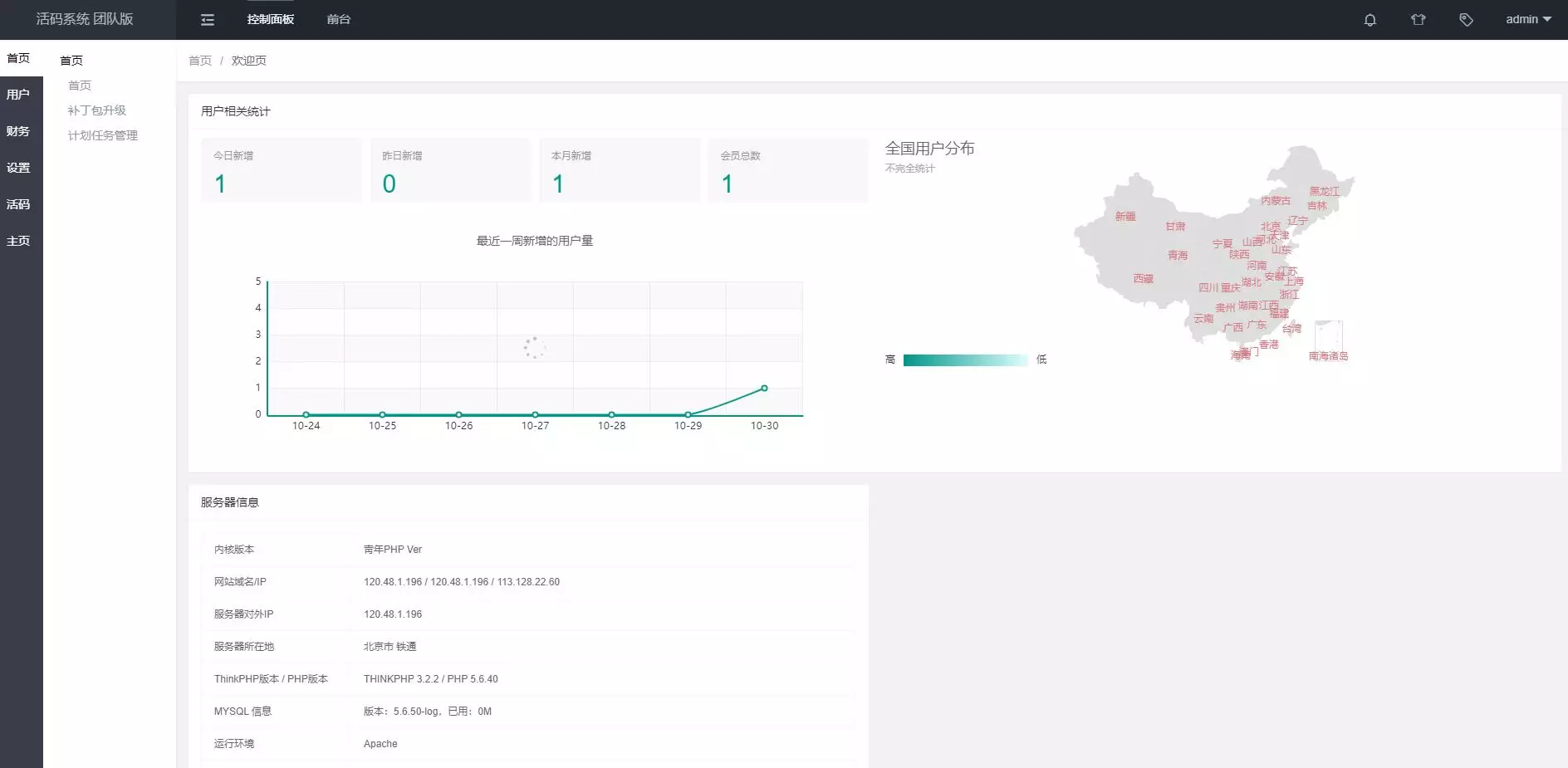Open the theme/skin t-shirt icon

click(1419, 19)
